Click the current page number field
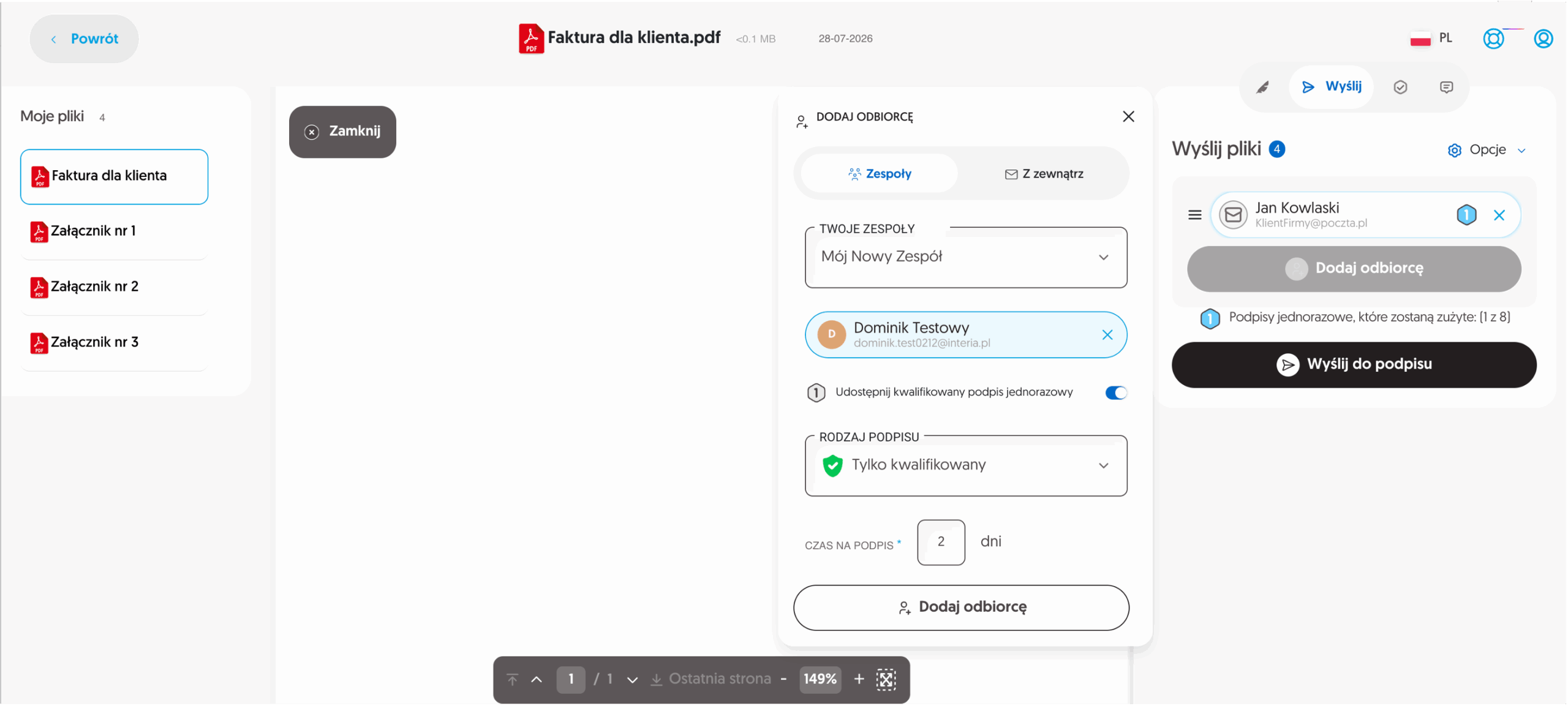 click(571, 680)
